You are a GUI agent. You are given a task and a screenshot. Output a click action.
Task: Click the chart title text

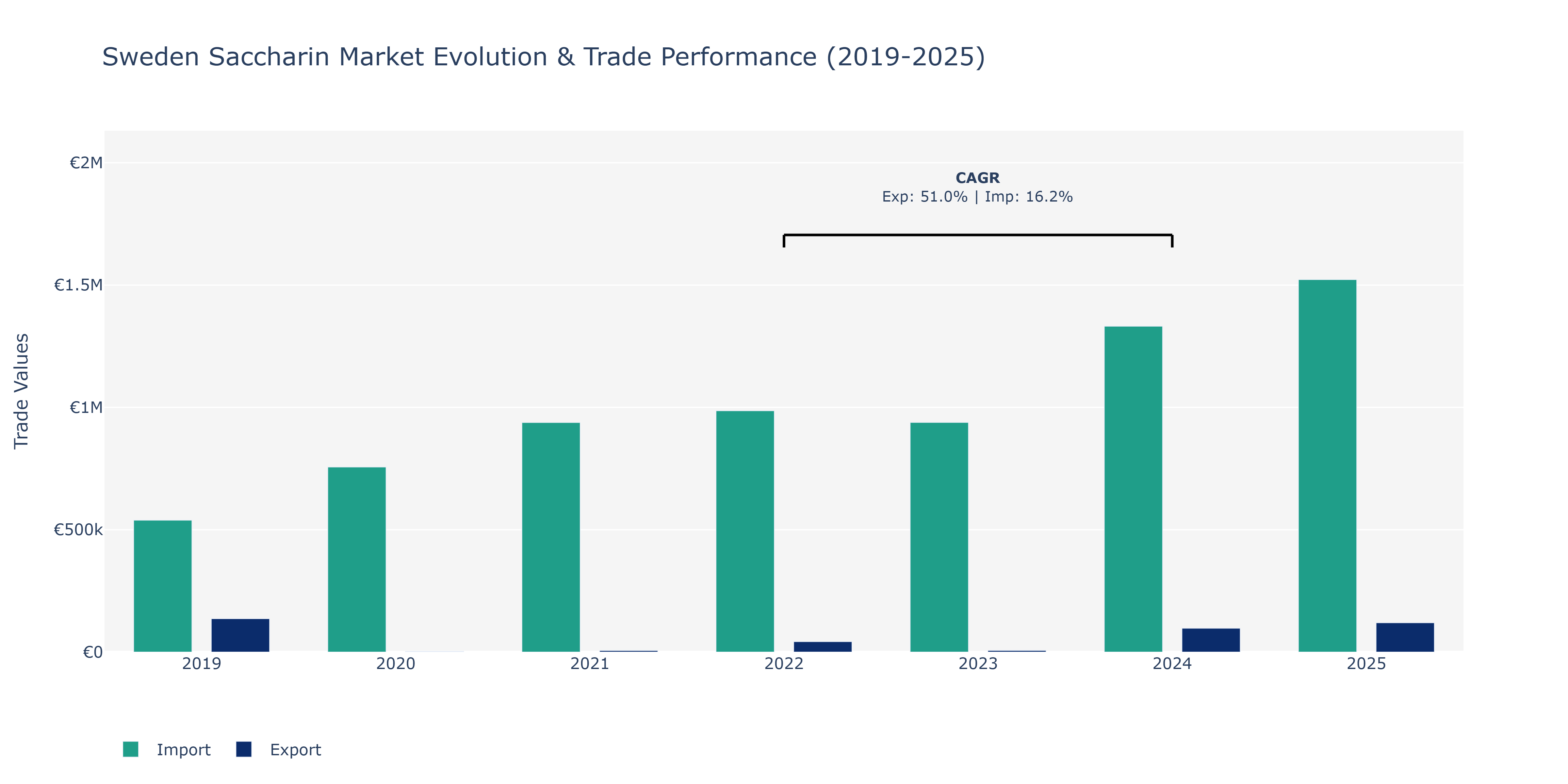point(544,57)
